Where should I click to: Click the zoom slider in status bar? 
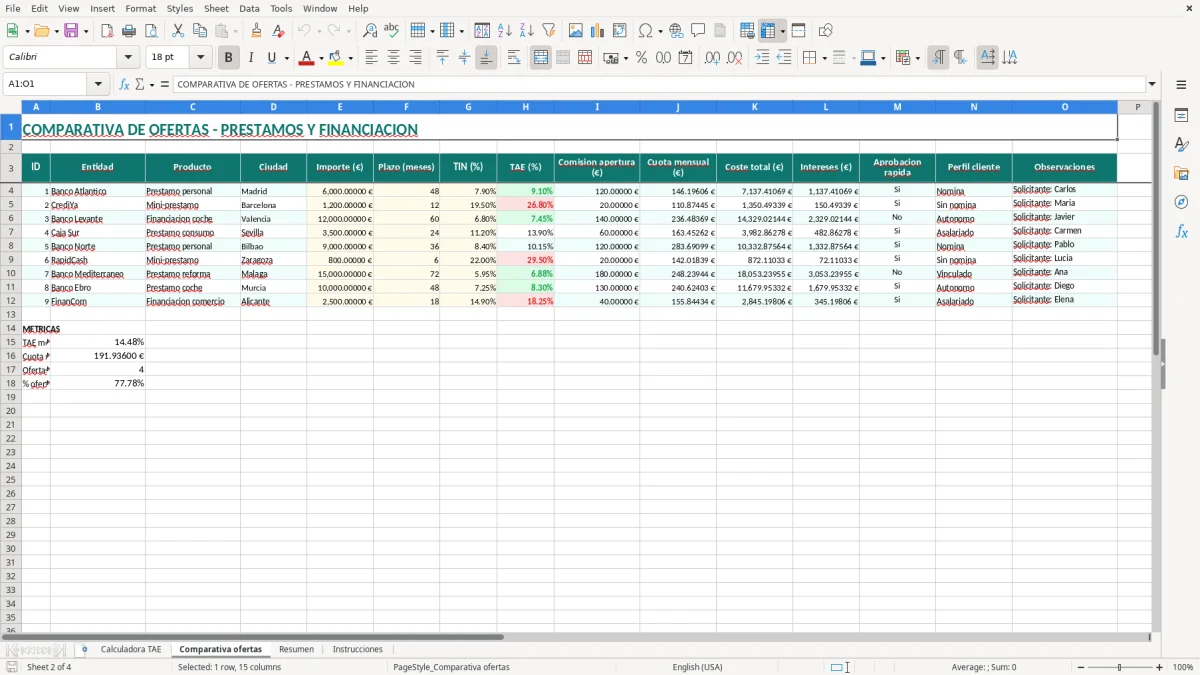[1119, 667]
